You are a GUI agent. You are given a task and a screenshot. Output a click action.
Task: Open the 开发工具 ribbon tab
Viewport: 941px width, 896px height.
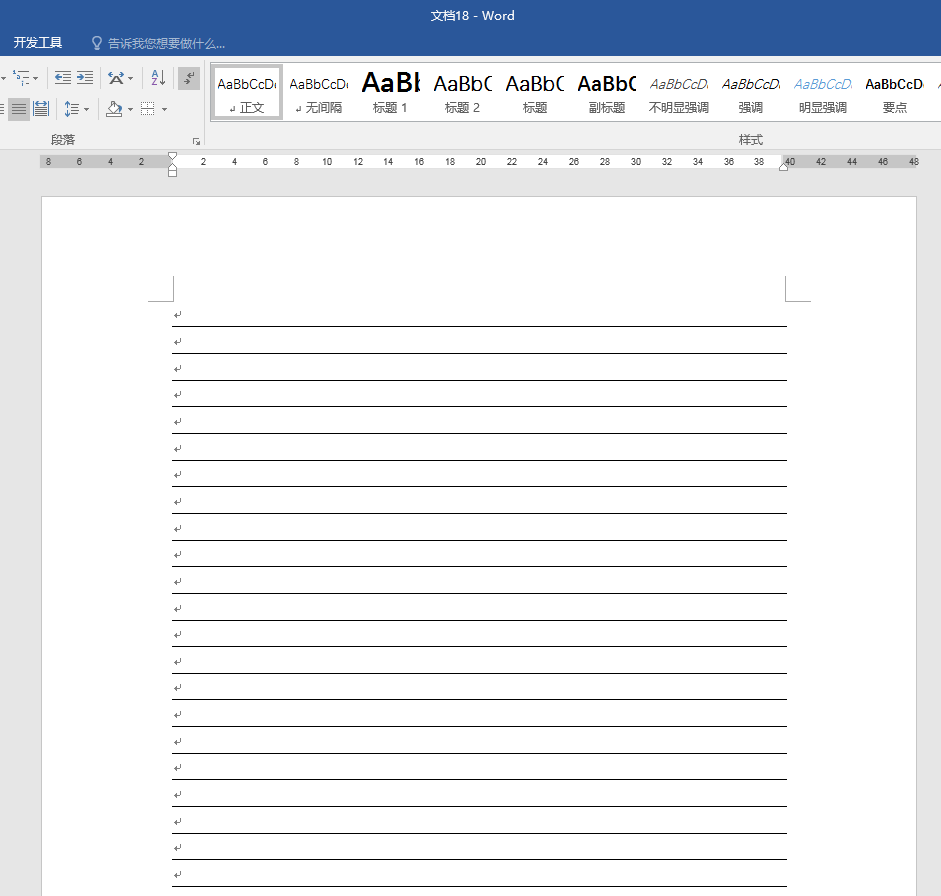point(38,43)
